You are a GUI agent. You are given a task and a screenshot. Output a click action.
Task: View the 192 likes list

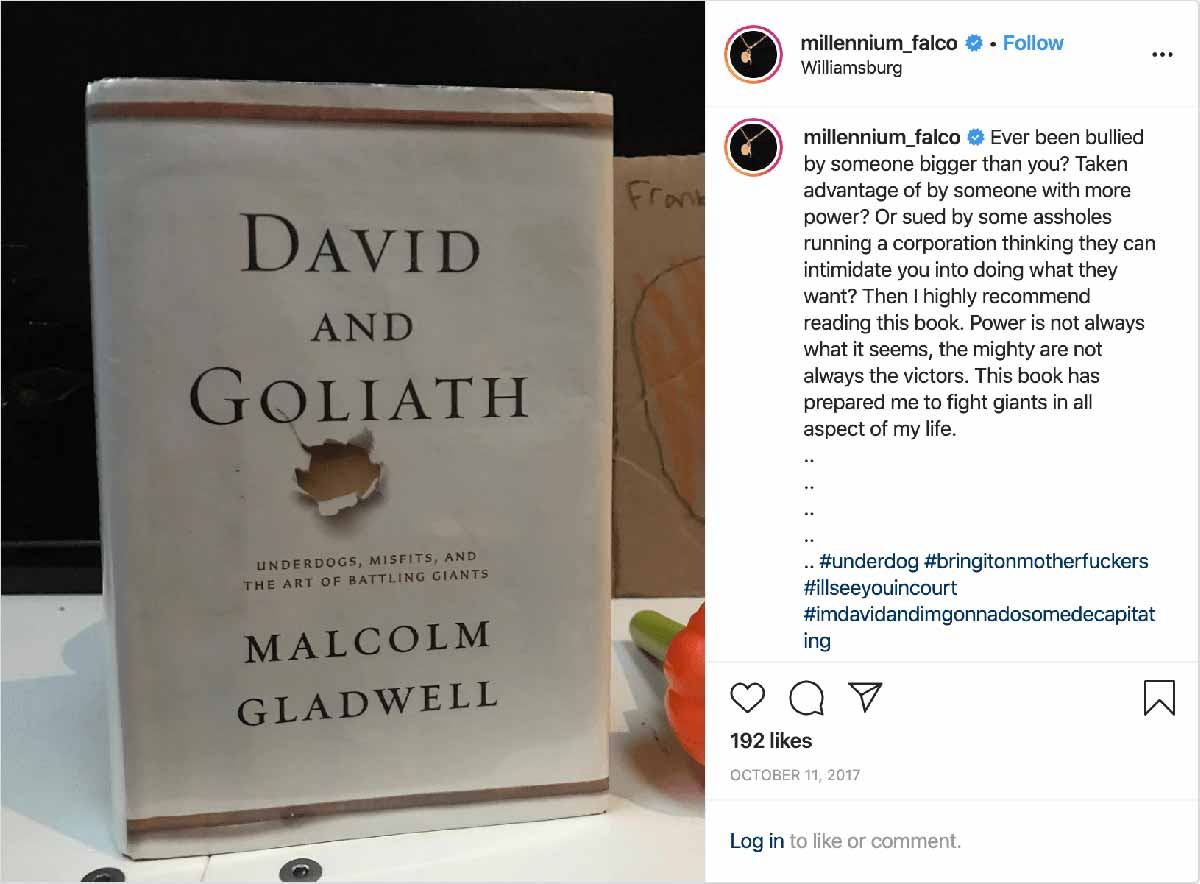pos(771,741)
